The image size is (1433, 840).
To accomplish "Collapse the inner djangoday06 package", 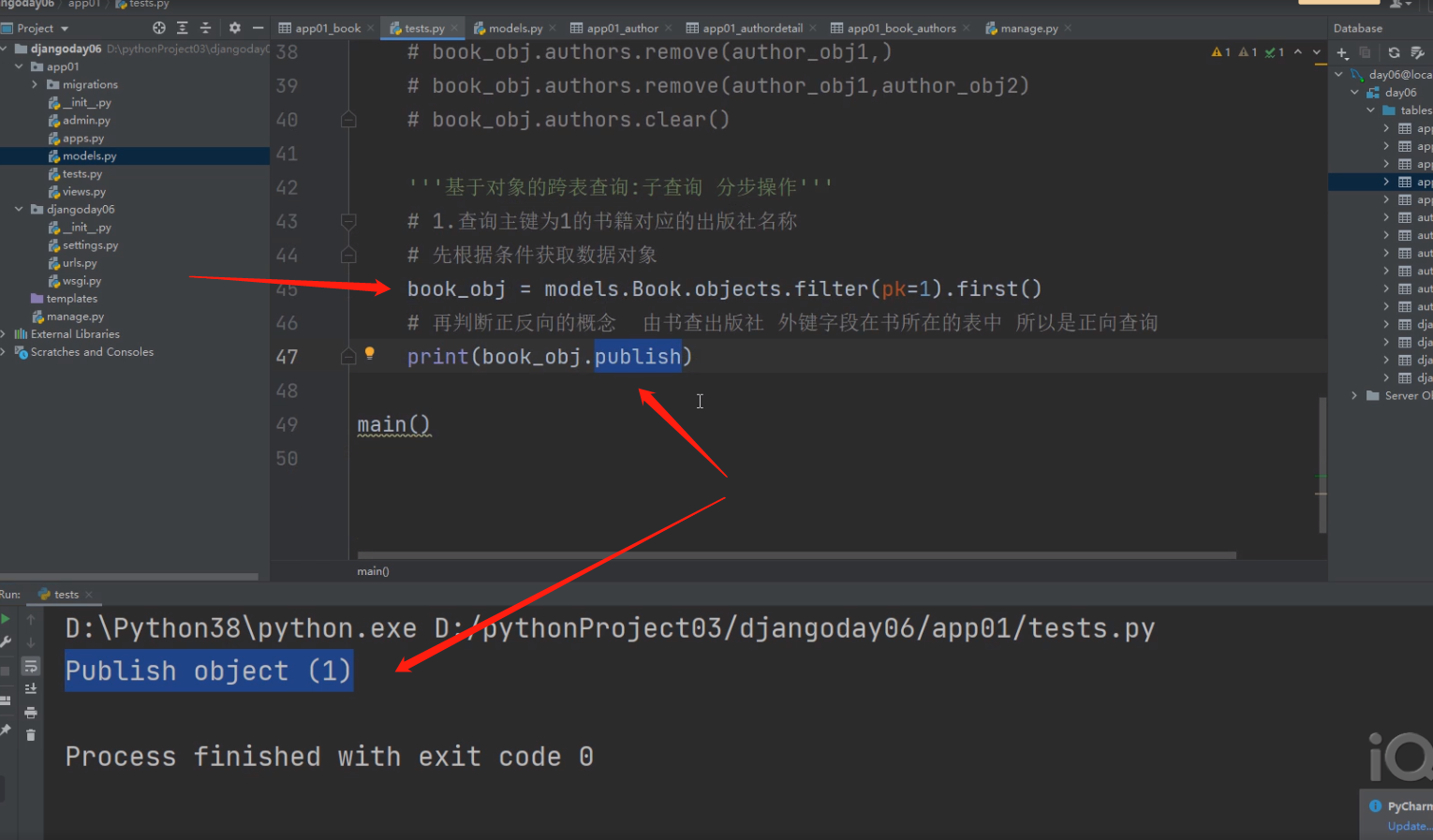I will [19, 209].
